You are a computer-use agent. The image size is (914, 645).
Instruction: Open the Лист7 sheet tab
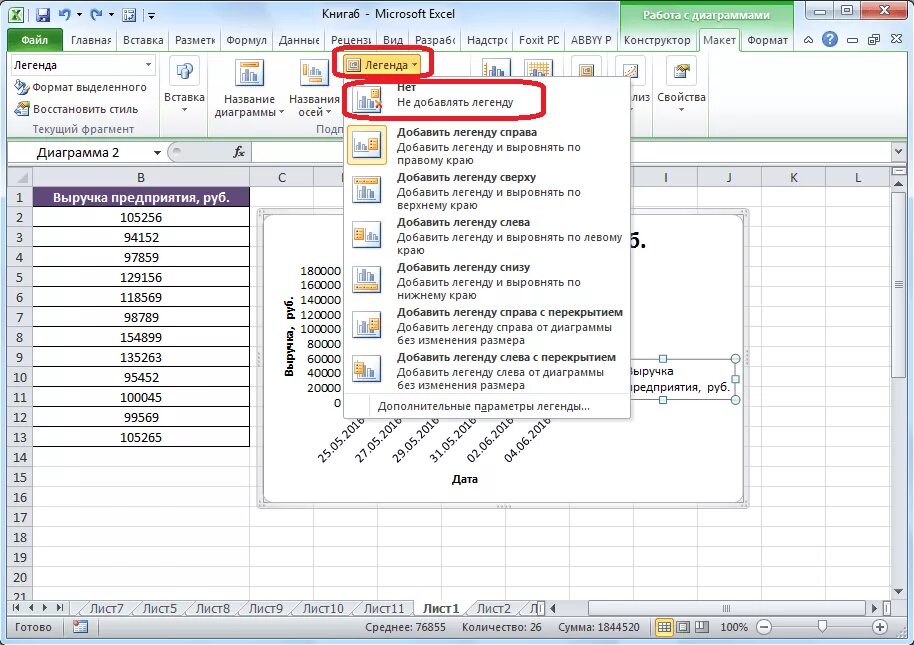[x=106, y=608]
